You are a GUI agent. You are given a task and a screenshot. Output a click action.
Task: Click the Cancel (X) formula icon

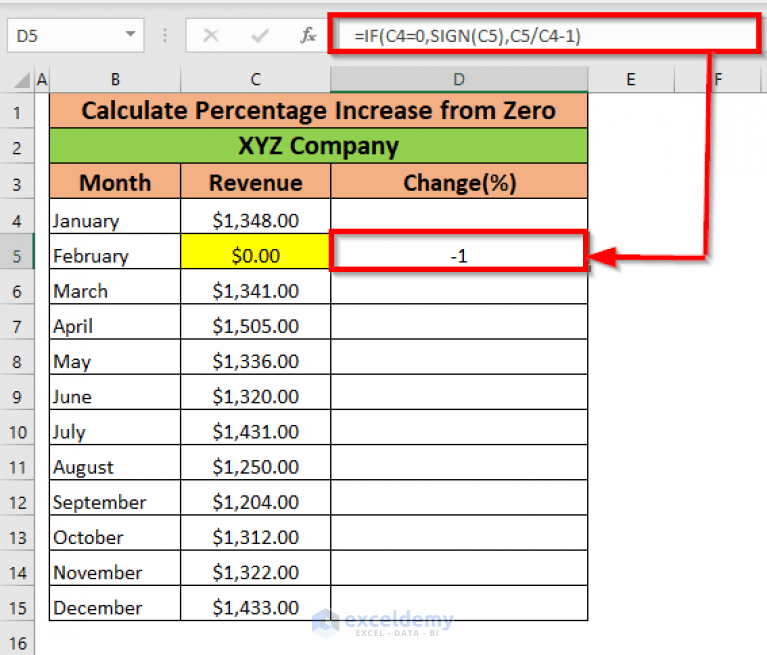coord(211,35)
